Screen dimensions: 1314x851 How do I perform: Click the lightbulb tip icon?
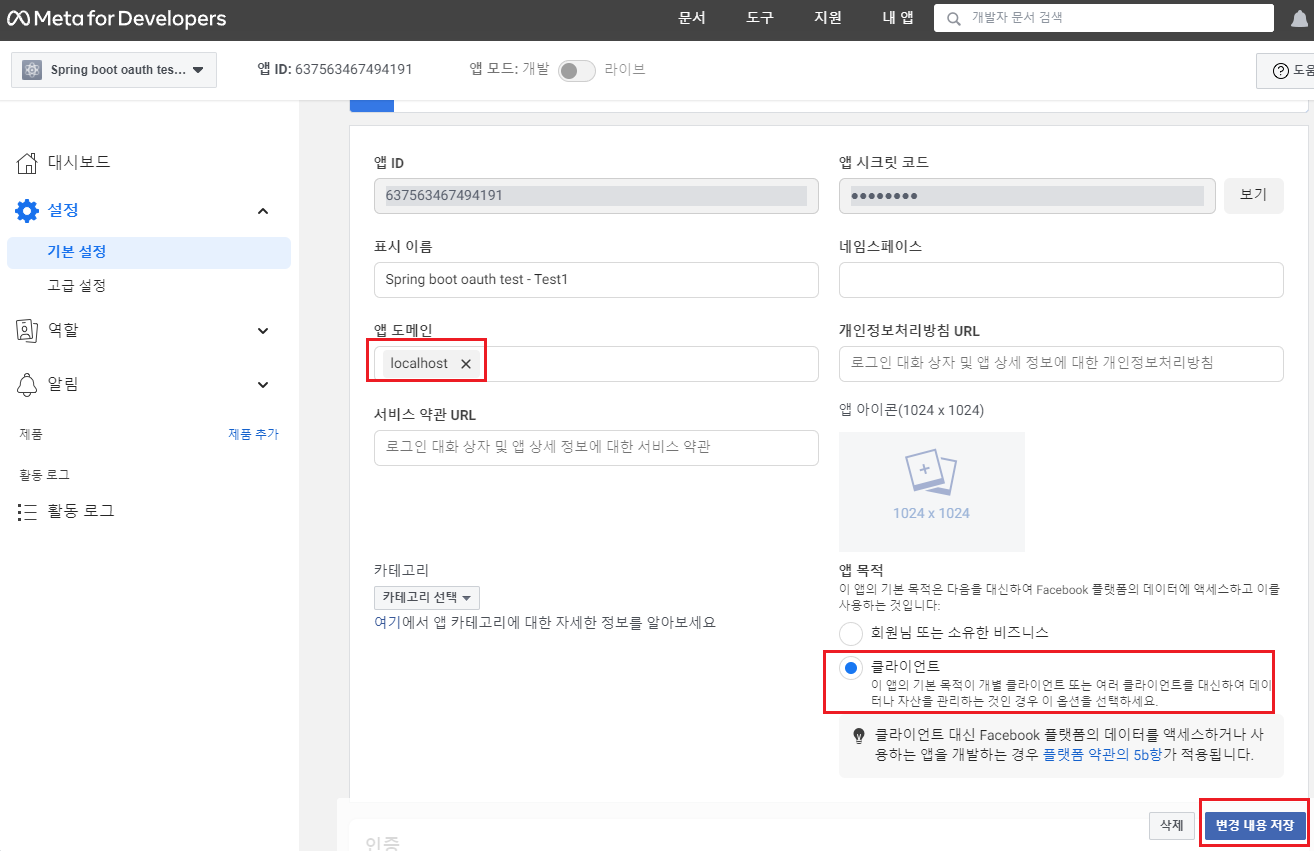(858, 735)
